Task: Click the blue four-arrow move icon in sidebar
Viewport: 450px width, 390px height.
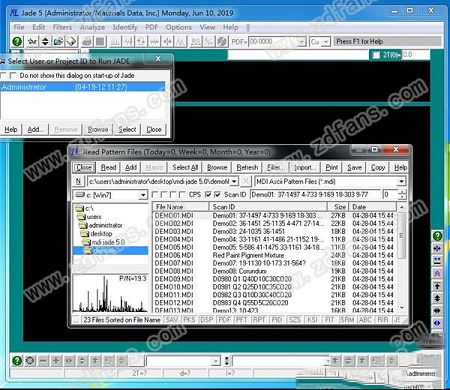Action: coord(437,248)
